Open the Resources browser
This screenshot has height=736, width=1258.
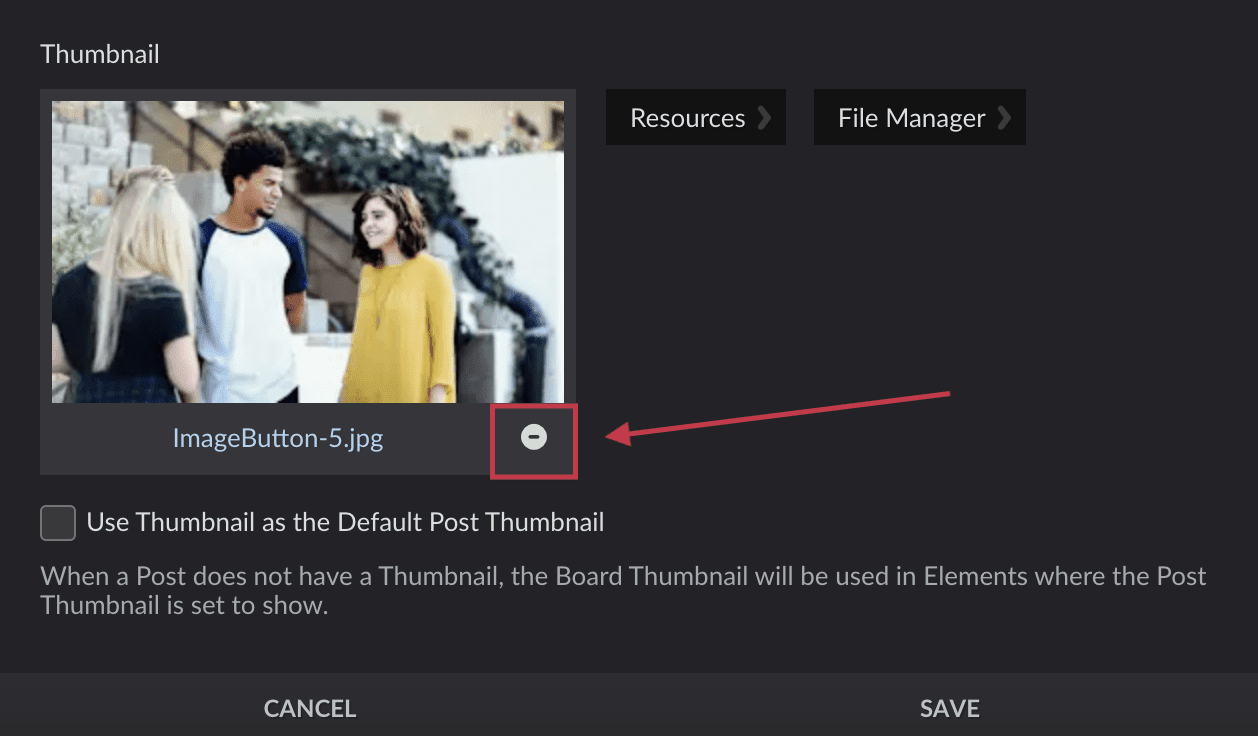[696, 118]
